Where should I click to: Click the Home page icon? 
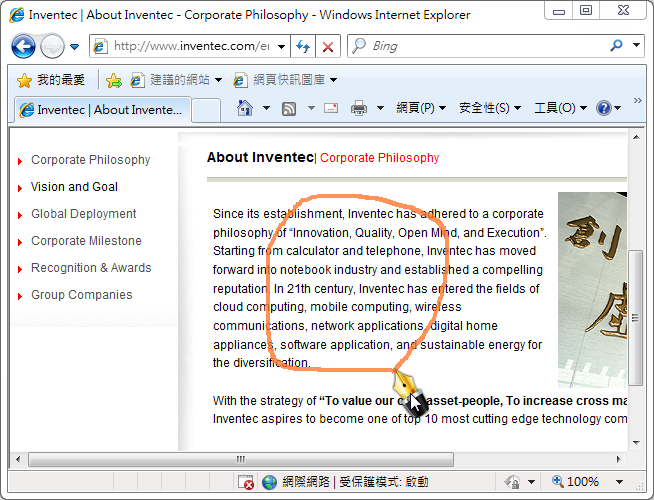(x=245, y=108)
